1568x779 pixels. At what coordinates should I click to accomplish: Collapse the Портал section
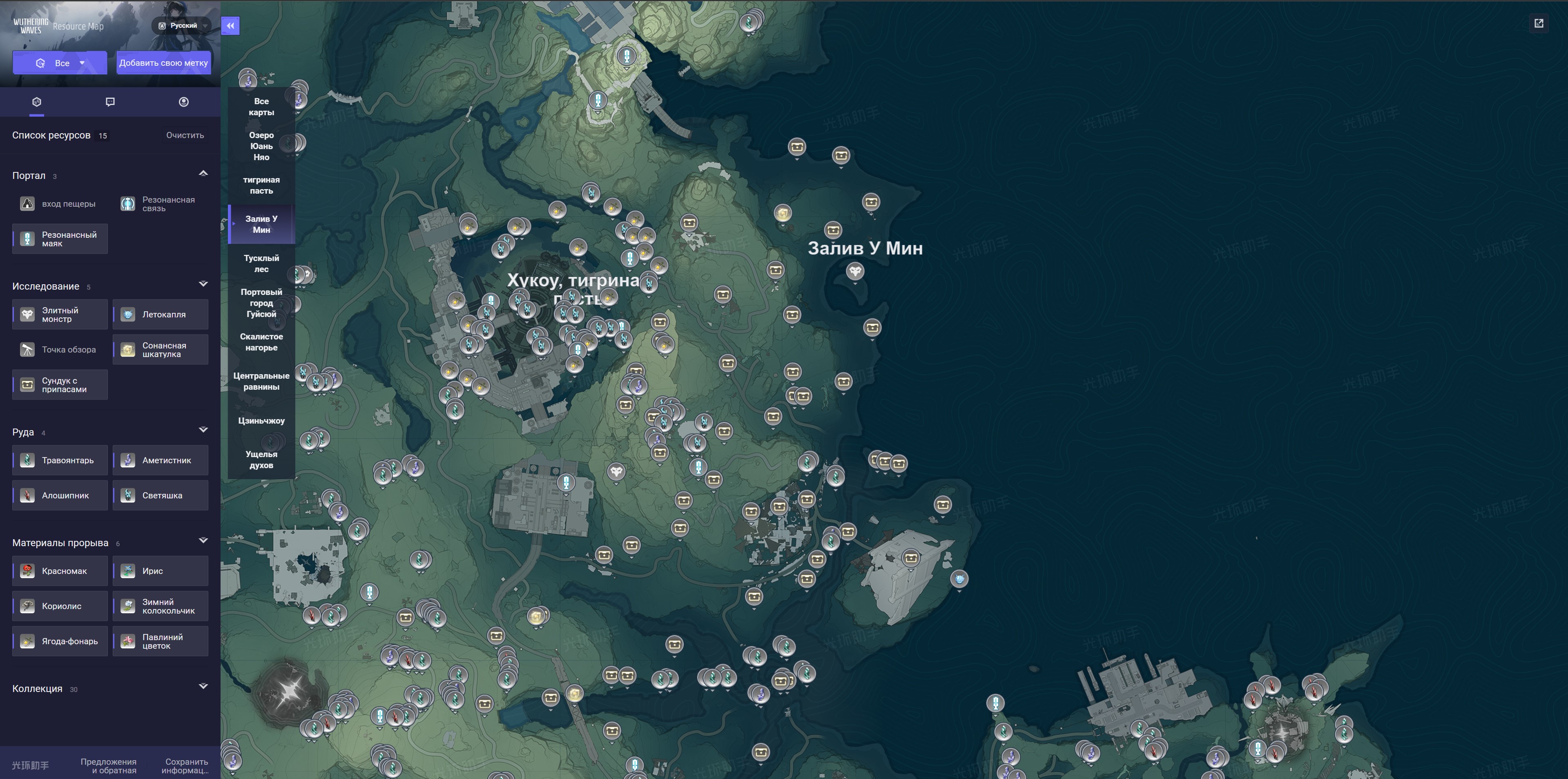pos(203,174)
